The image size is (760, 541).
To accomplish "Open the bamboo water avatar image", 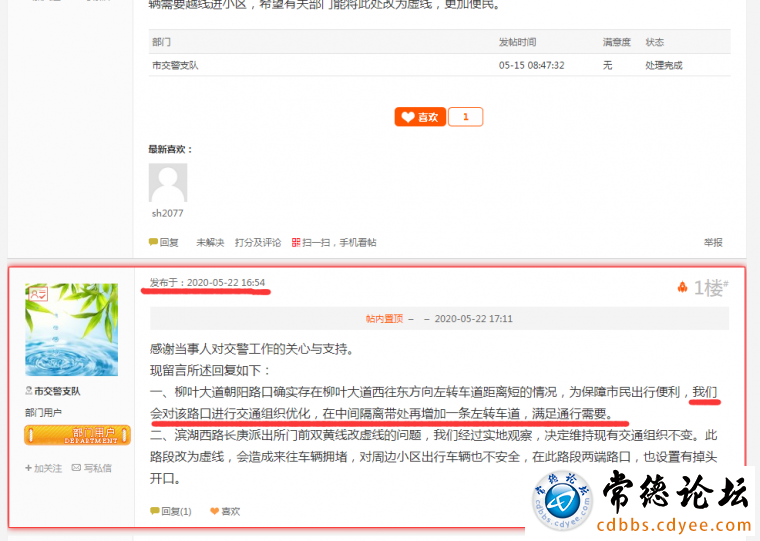I will (71, 330).
